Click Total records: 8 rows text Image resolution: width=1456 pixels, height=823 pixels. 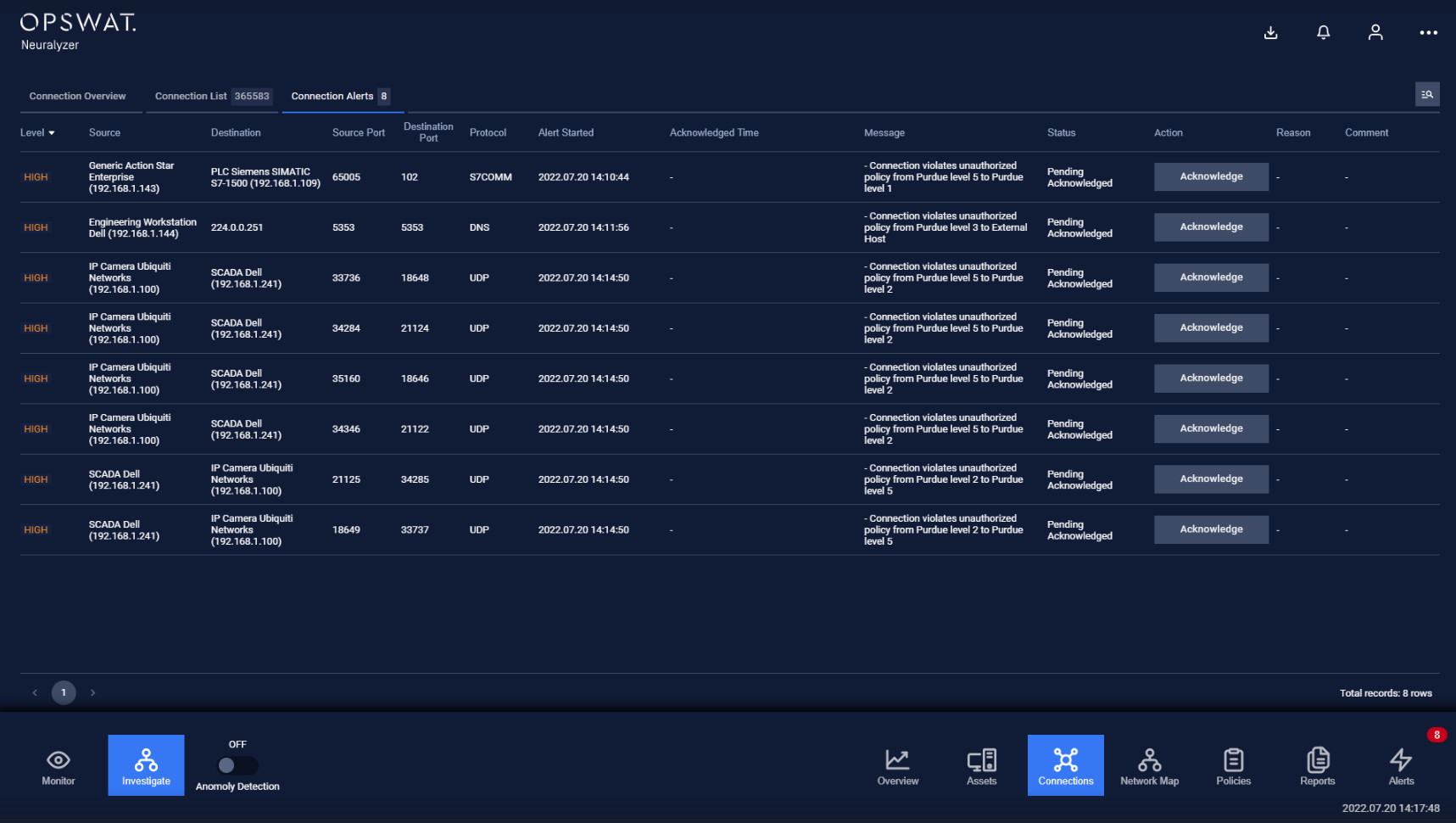coord(1386,693)
